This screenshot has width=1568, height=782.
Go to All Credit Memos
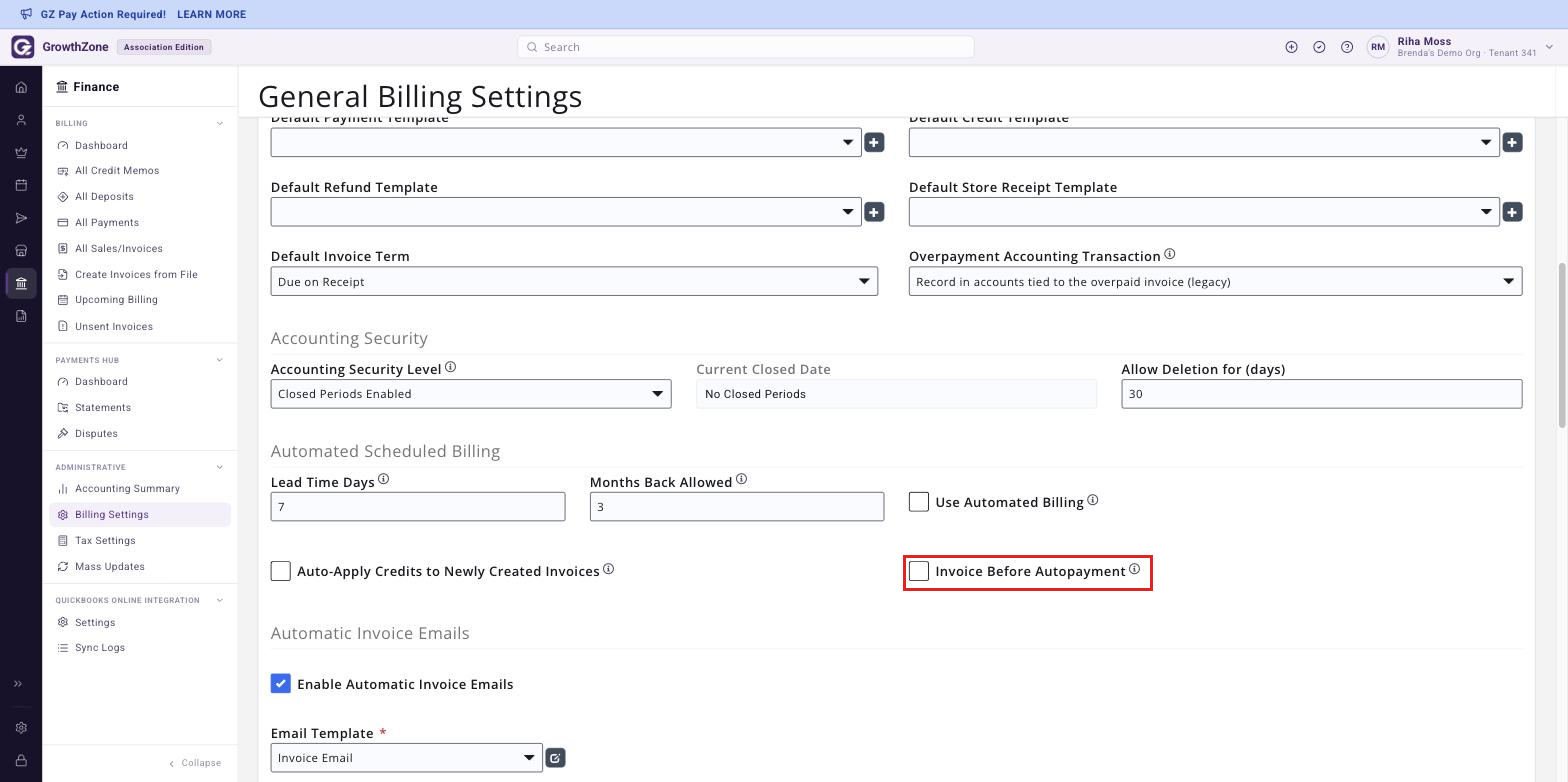(117, 171)
